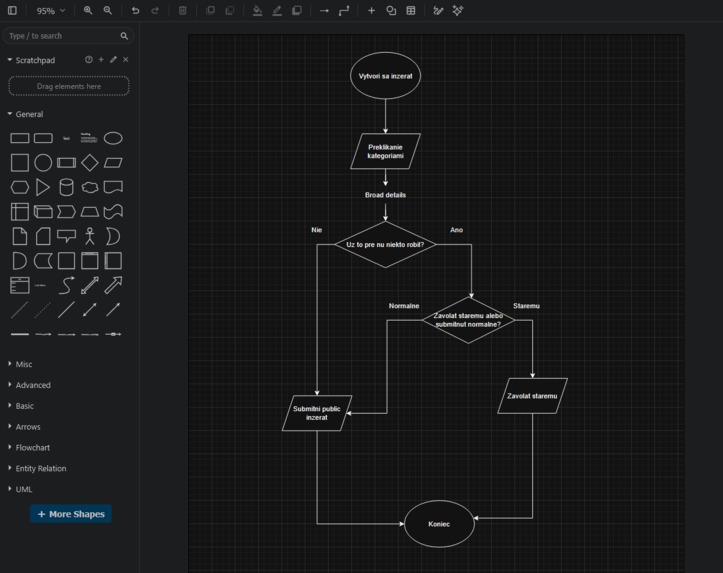Click the Staremu edge label

click(526, 306)
